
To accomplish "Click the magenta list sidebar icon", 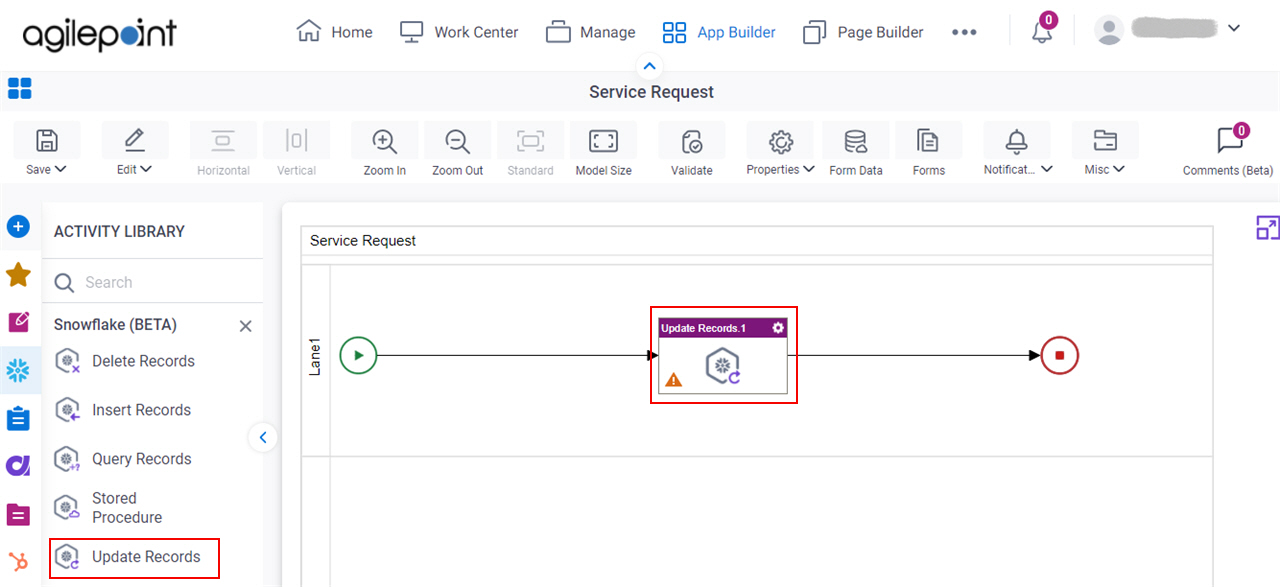I will pos(18,514).
